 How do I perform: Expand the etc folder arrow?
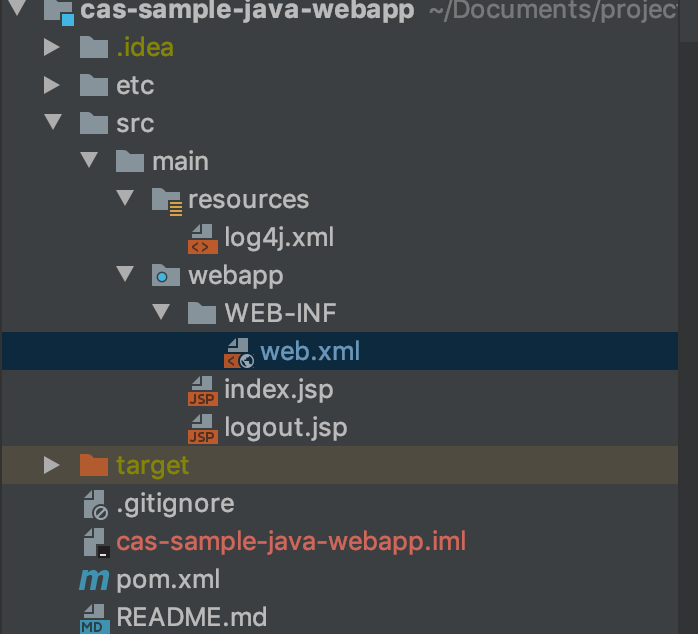(x=52, y=86)
